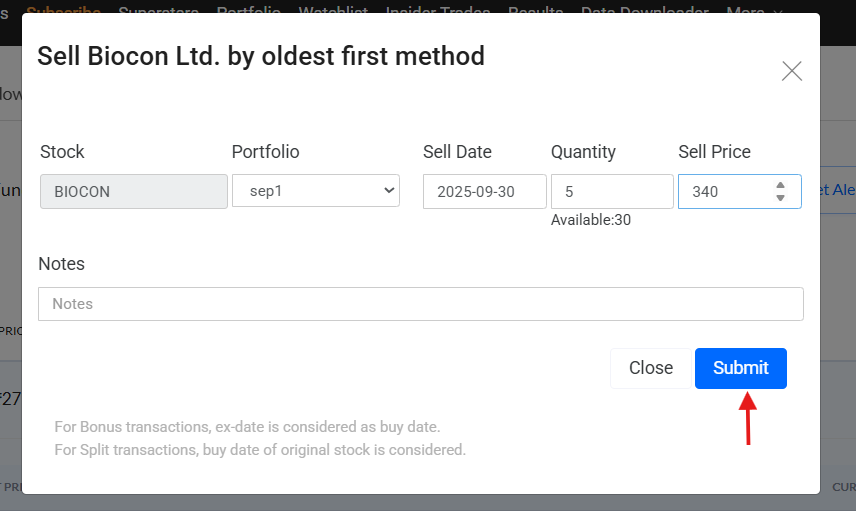The width and height of the screenshot is (856, 511).
Task: Navigate to Watchlist in the top bar
Action: 331,8
